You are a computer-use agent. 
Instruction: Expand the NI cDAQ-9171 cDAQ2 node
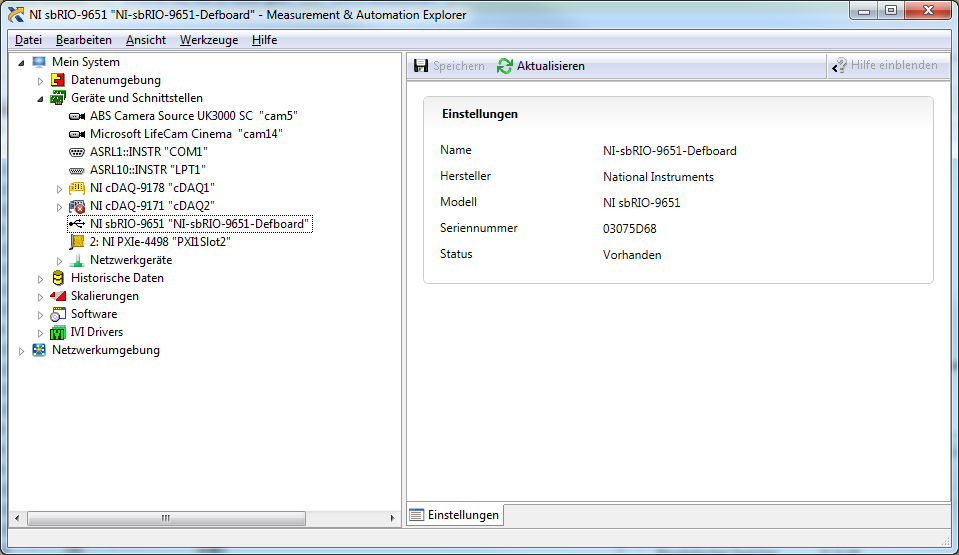click(x=59, y=207)
